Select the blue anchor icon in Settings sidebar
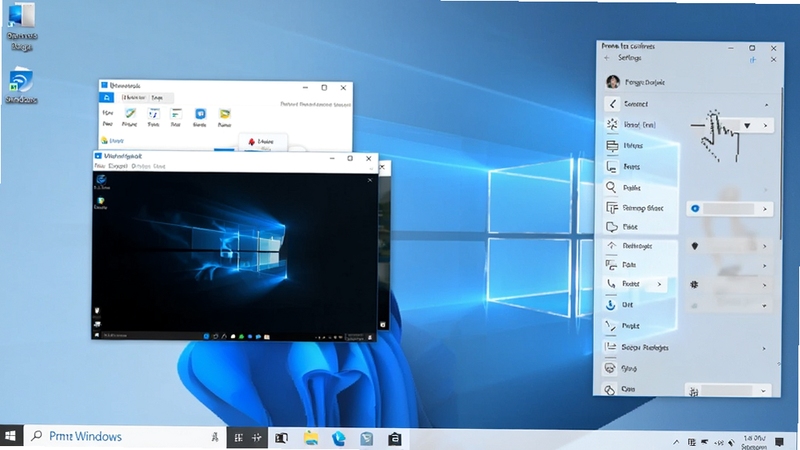 tap(611, 305)
